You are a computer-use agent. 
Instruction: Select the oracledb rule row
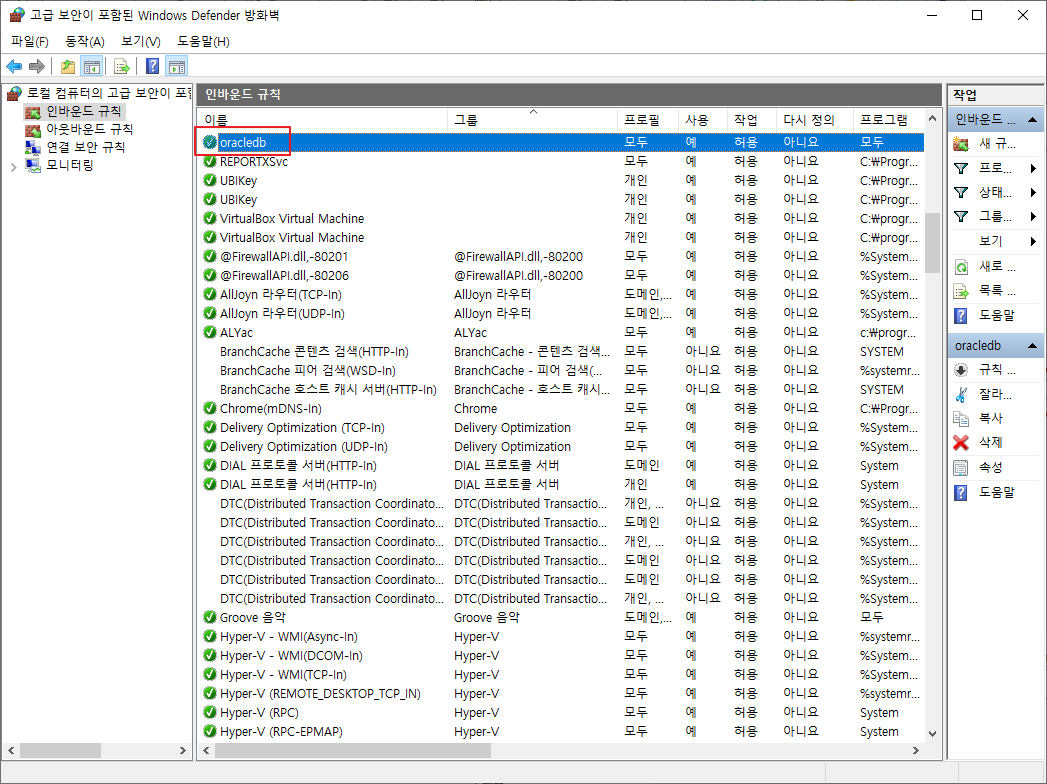(561, 142)
